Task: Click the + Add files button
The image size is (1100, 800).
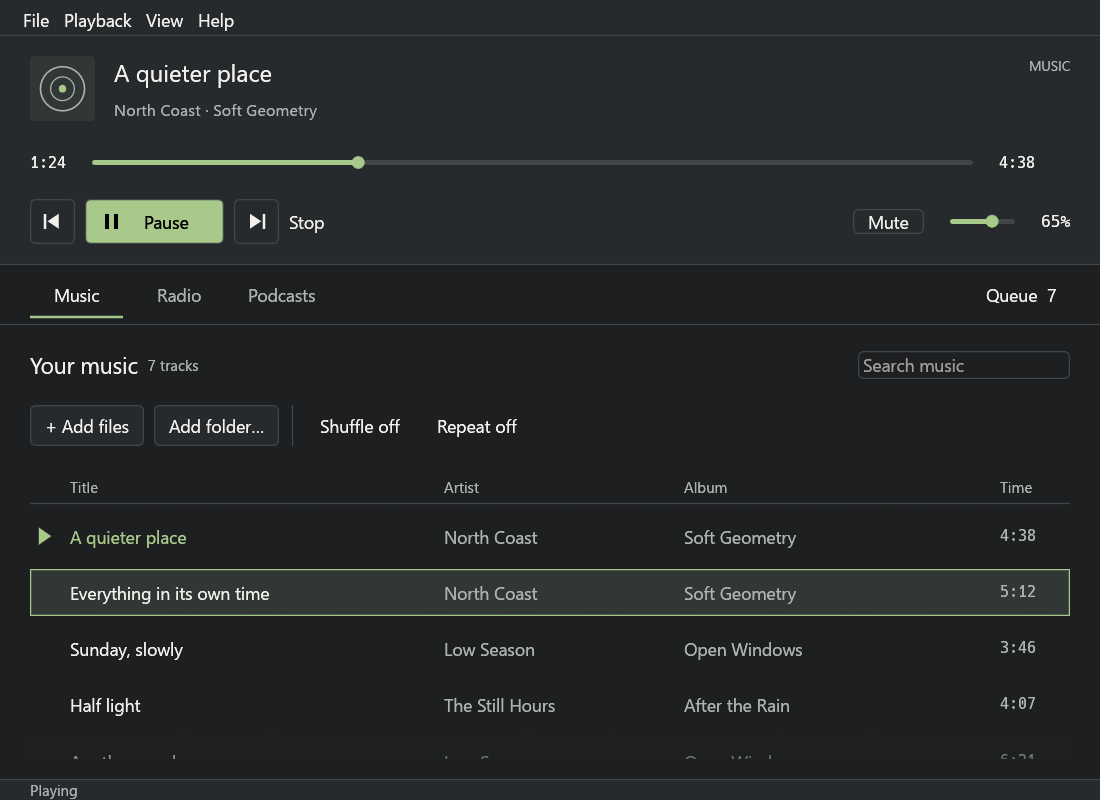Action: [87, 426]
